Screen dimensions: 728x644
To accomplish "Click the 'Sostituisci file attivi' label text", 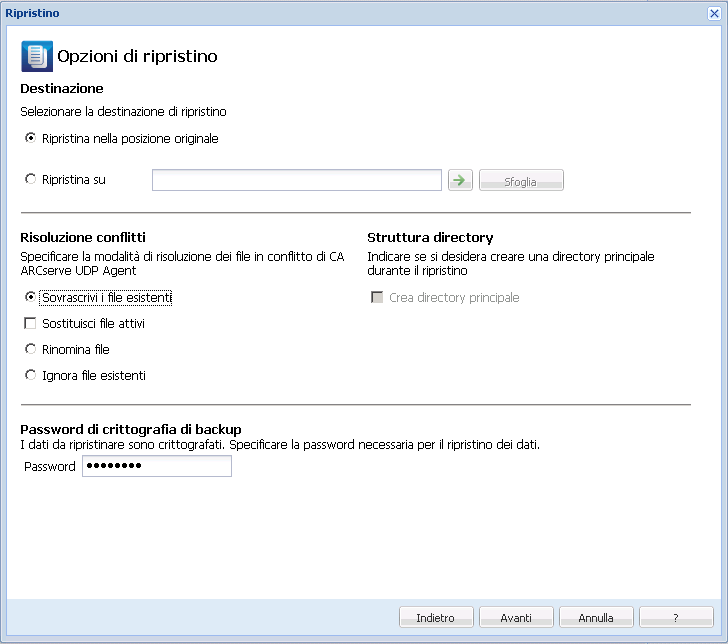I will click(x=93, y=324).
